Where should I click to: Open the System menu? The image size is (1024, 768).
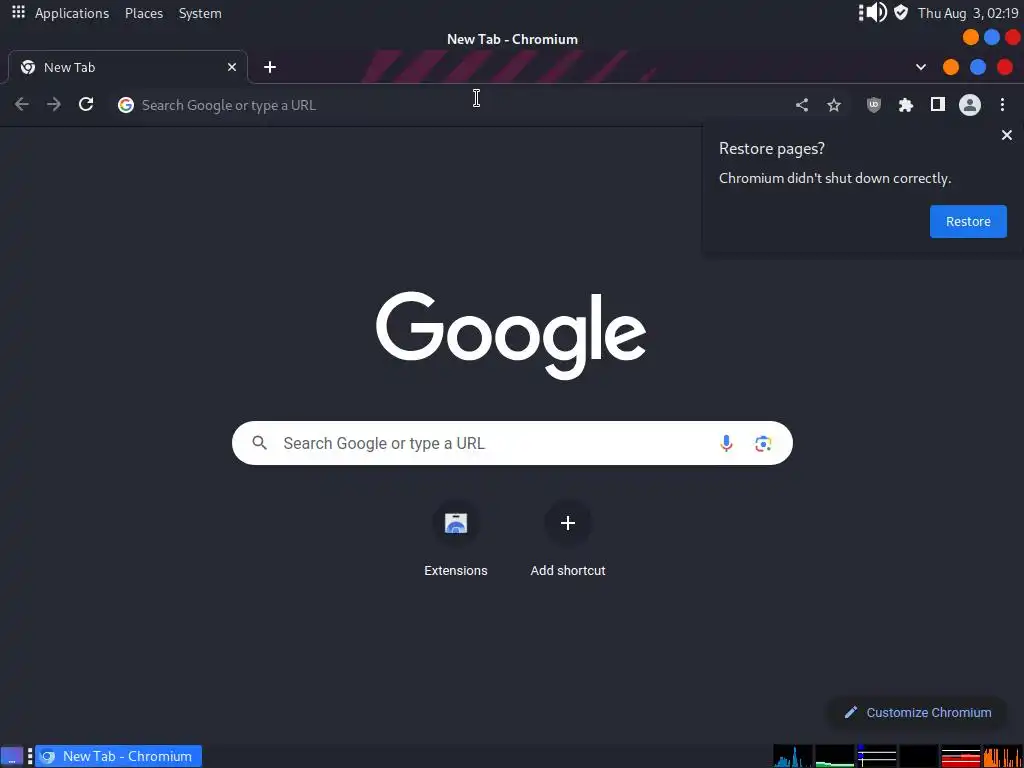(x=200, y=13)
